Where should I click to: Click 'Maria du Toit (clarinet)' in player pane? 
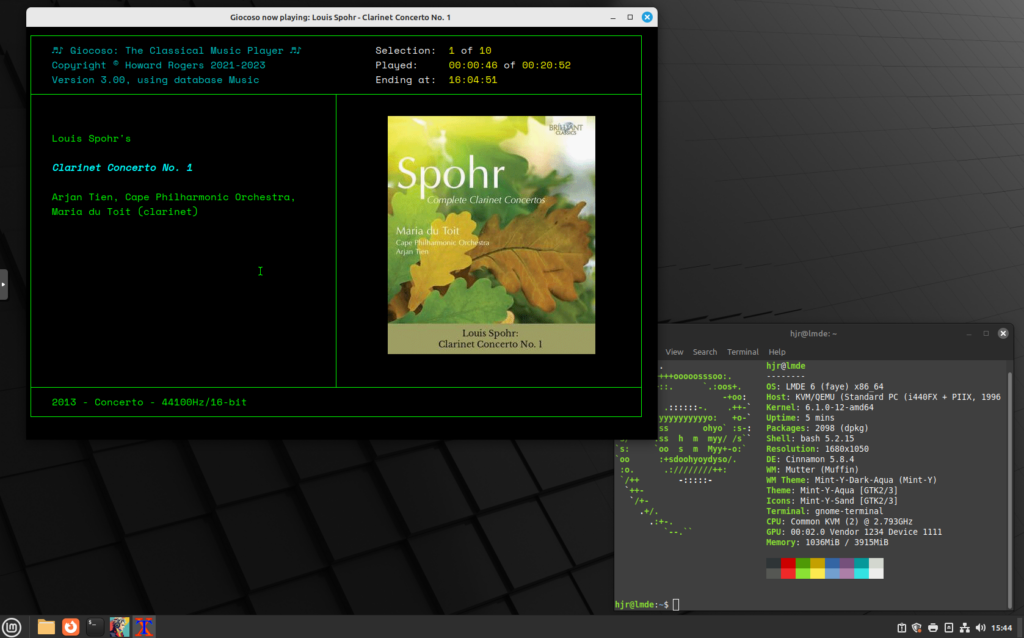point(125,212)
